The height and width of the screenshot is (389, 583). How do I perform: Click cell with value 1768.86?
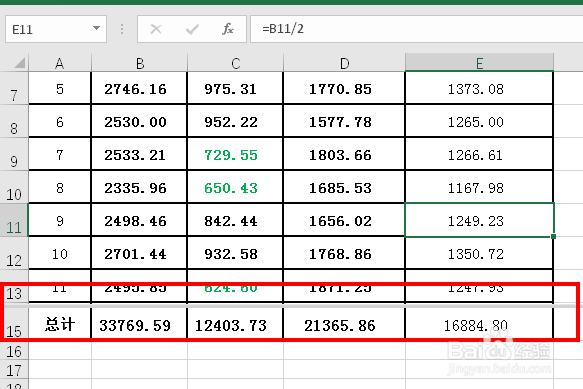click(x=344, y=253)
